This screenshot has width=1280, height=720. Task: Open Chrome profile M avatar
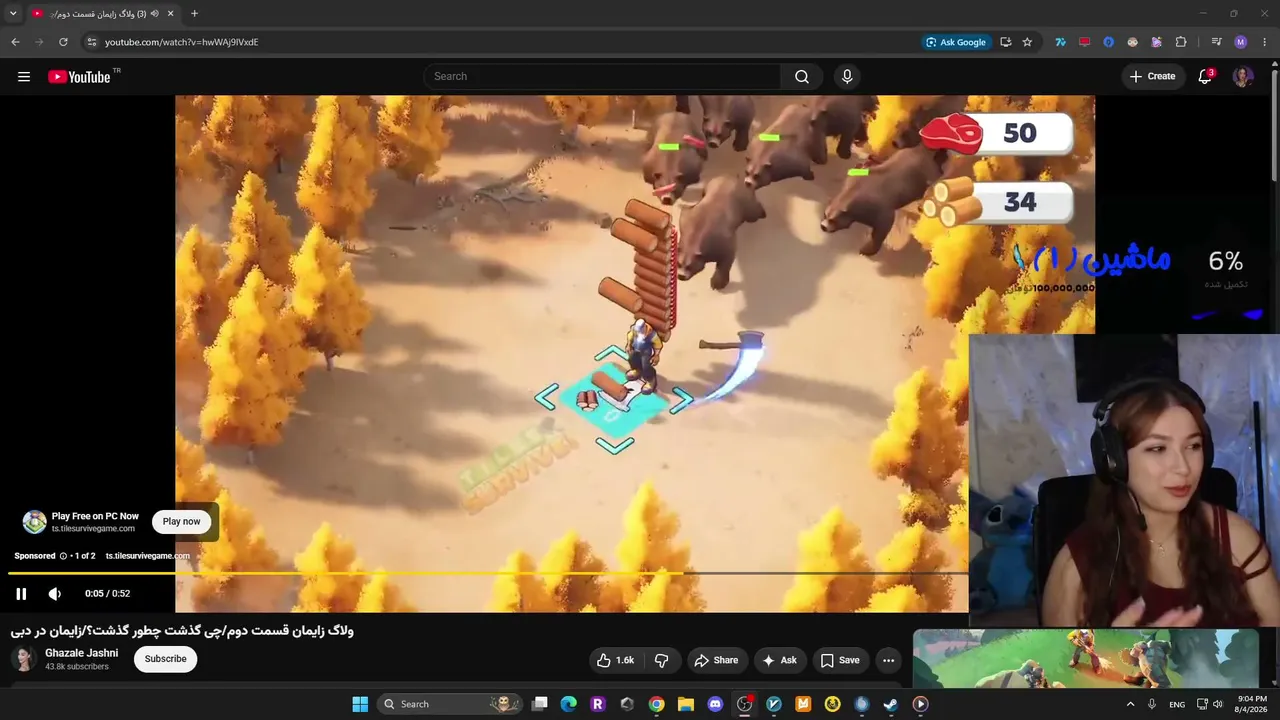pos(1241,42)
